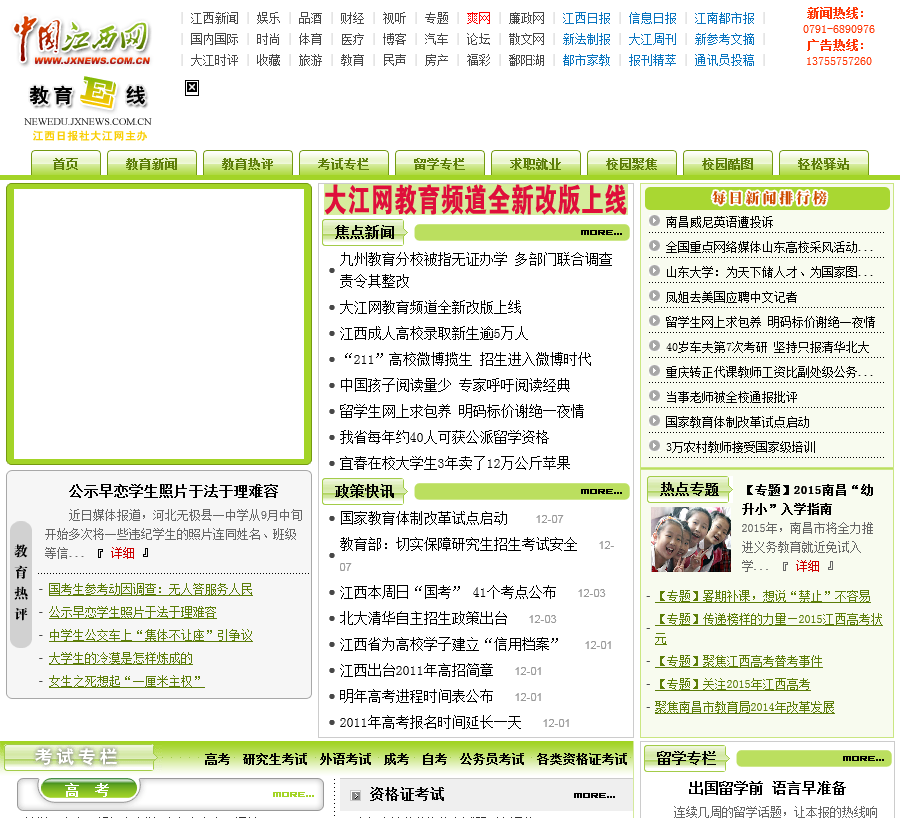
Task: Open 中学生公交车上集体不让座引争议 link
Action: click(x=150, y=635)
